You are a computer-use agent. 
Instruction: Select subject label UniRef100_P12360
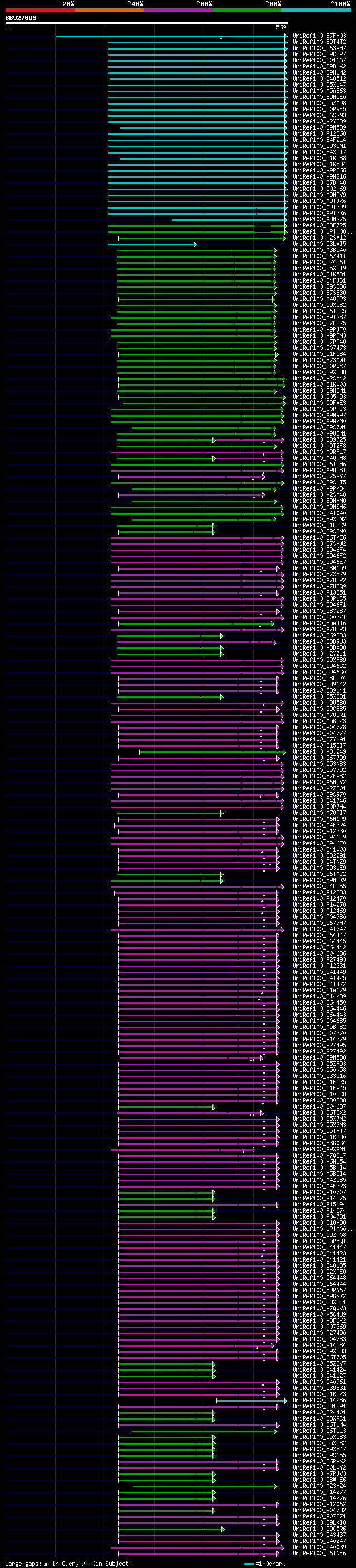[319, 134]
